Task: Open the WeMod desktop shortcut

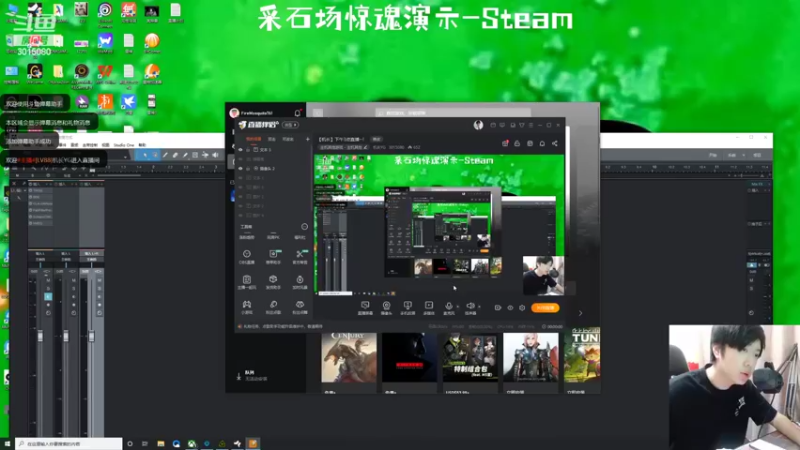Action: pos(105,42)
